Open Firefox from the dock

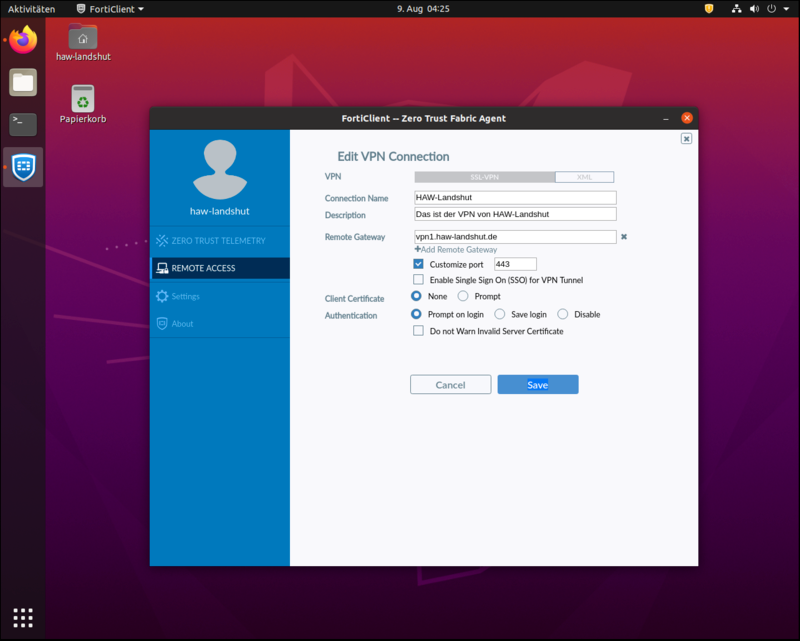23,41
